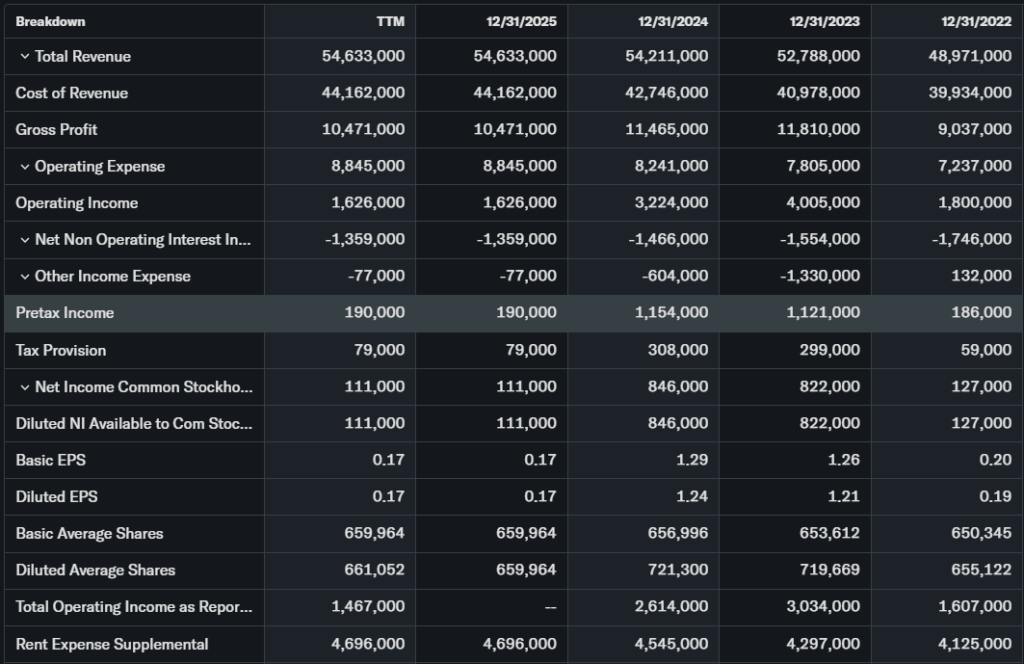Screen dimensions: 1024x664
Task: Select the Cost of Revenue row label
Action: 71,93
